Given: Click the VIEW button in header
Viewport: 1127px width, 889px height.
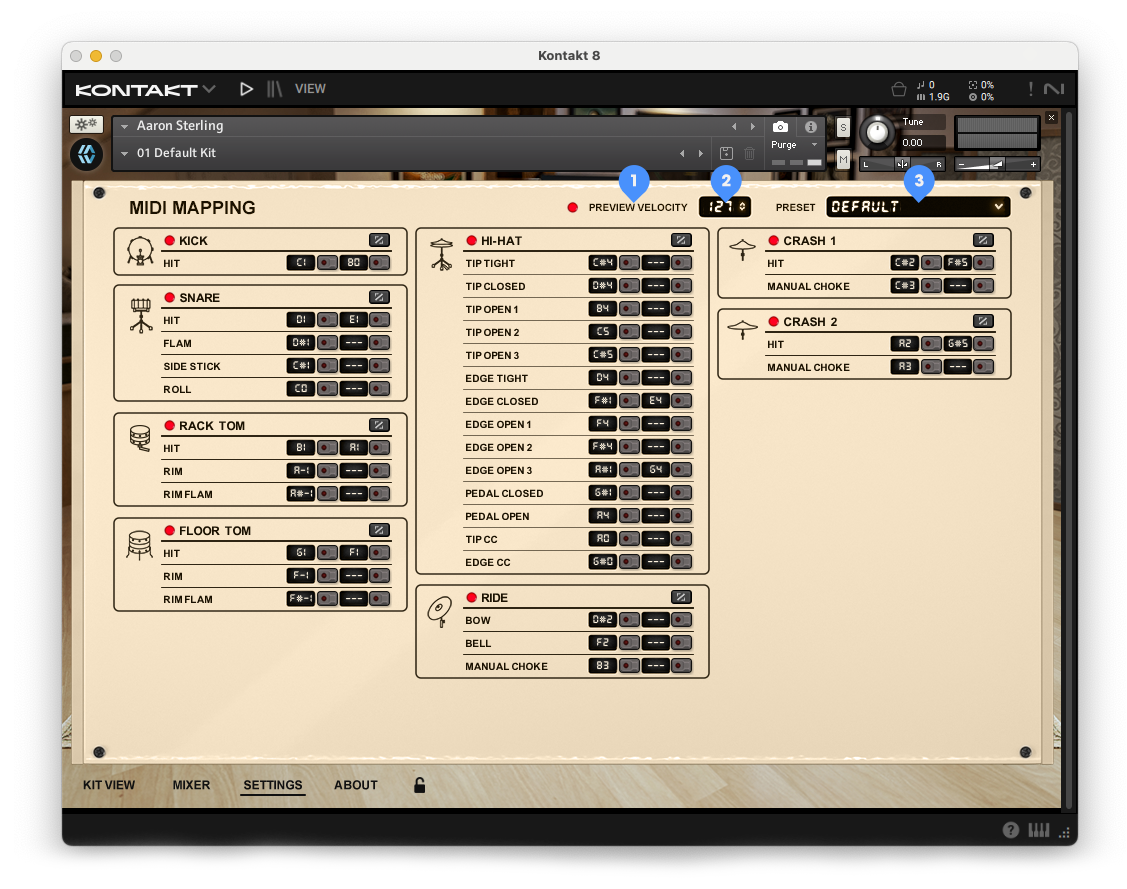Looking at the screenshot, I should coord(310,89).
